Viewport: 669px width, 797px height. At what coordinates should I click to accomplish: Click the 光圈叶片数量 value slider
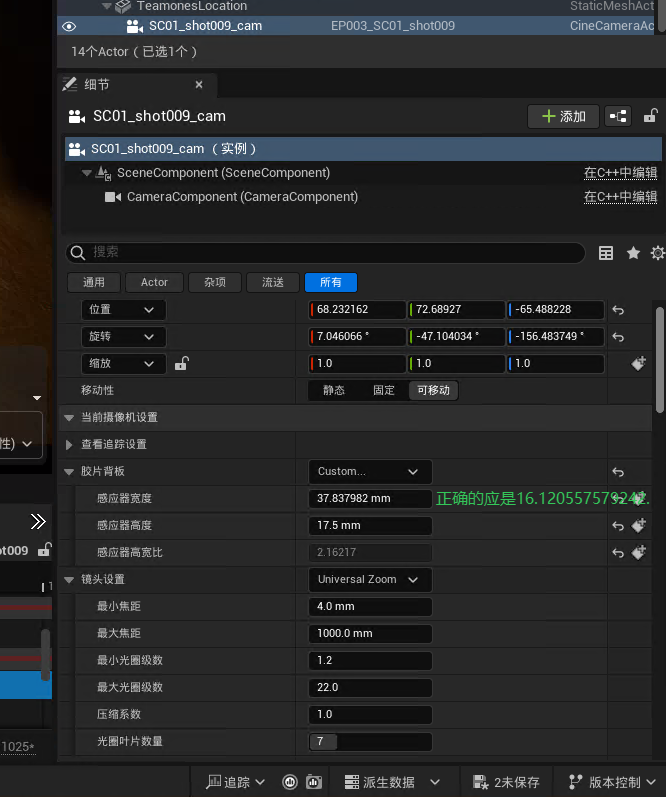click(x=369, y=741)
